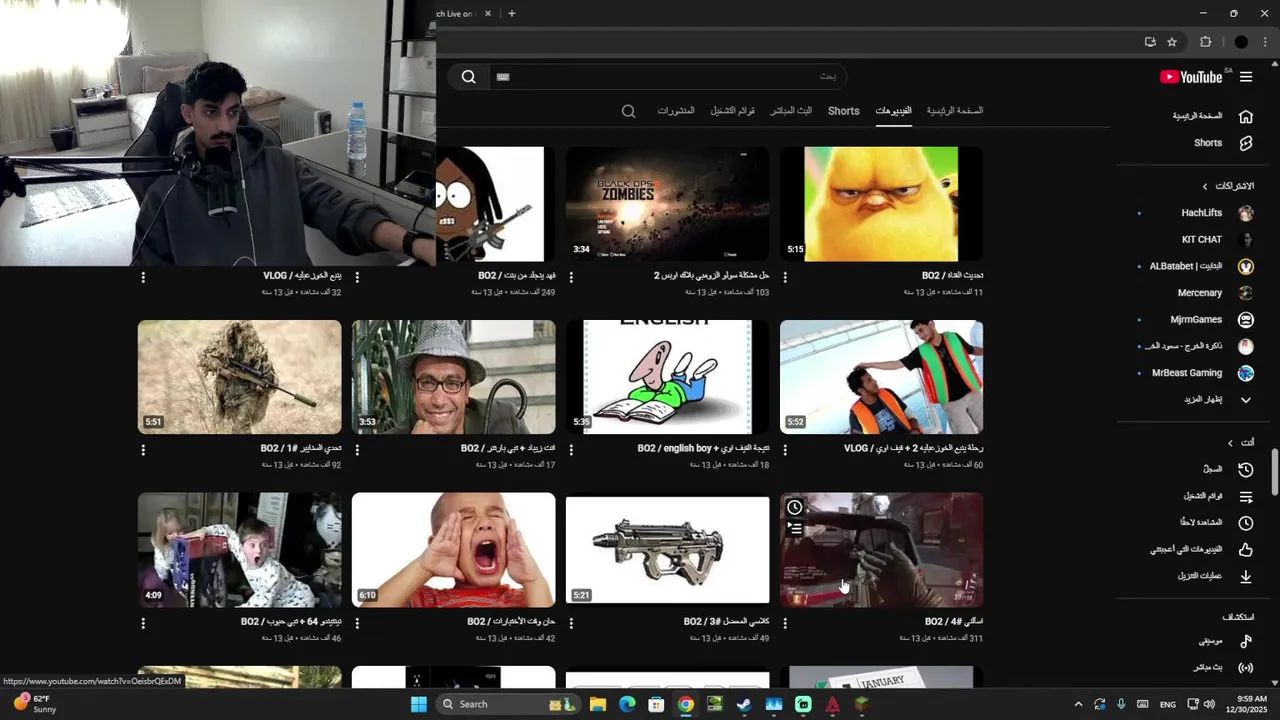Open options menu for the yellow chick video
This screenshot has width=1280, height=720.
pyautogui.click(x=785, y=277)
